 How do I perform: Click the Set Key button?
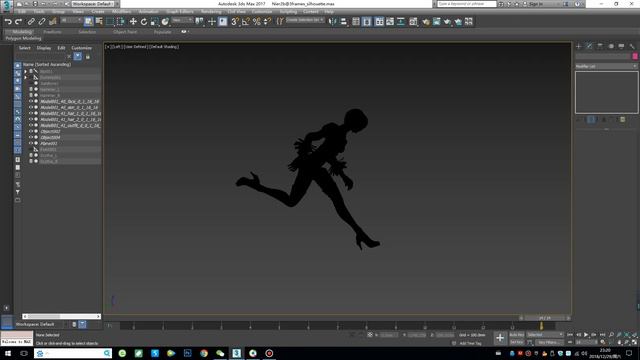pos(516,342)
